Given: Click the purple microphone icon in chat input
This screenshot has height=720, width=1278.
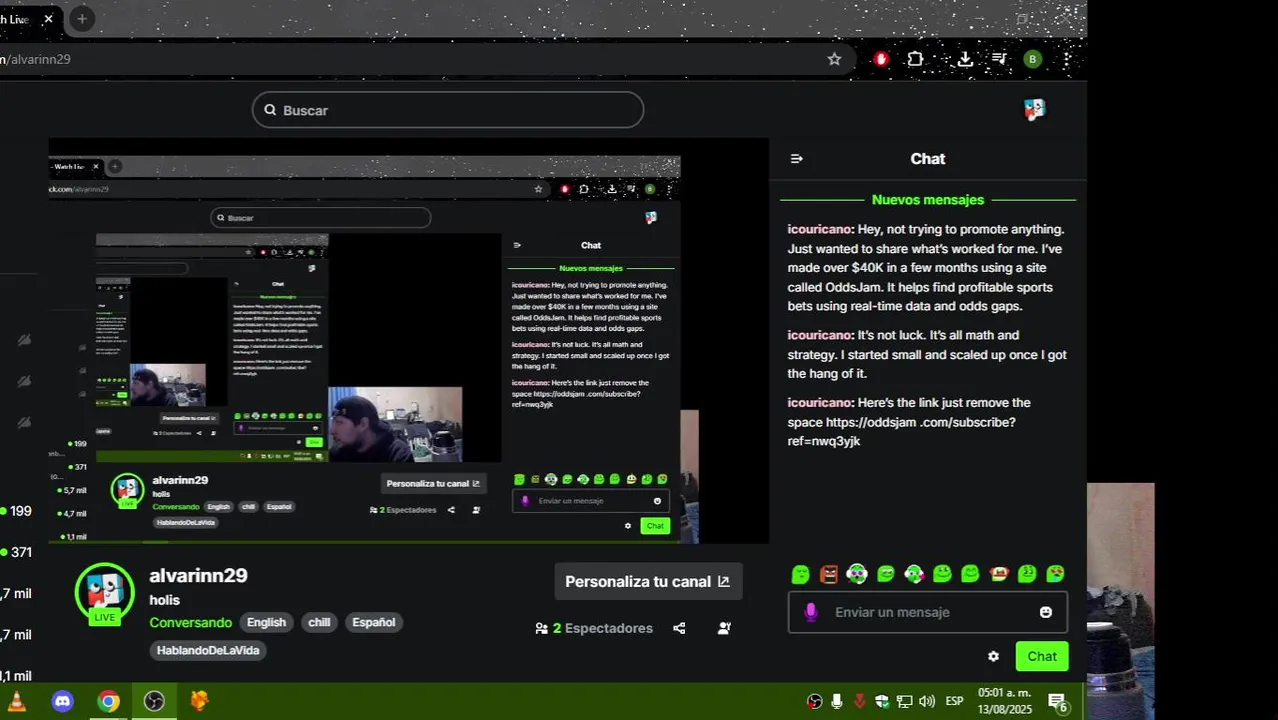Looking at the screenshot, I should (811, 612).
